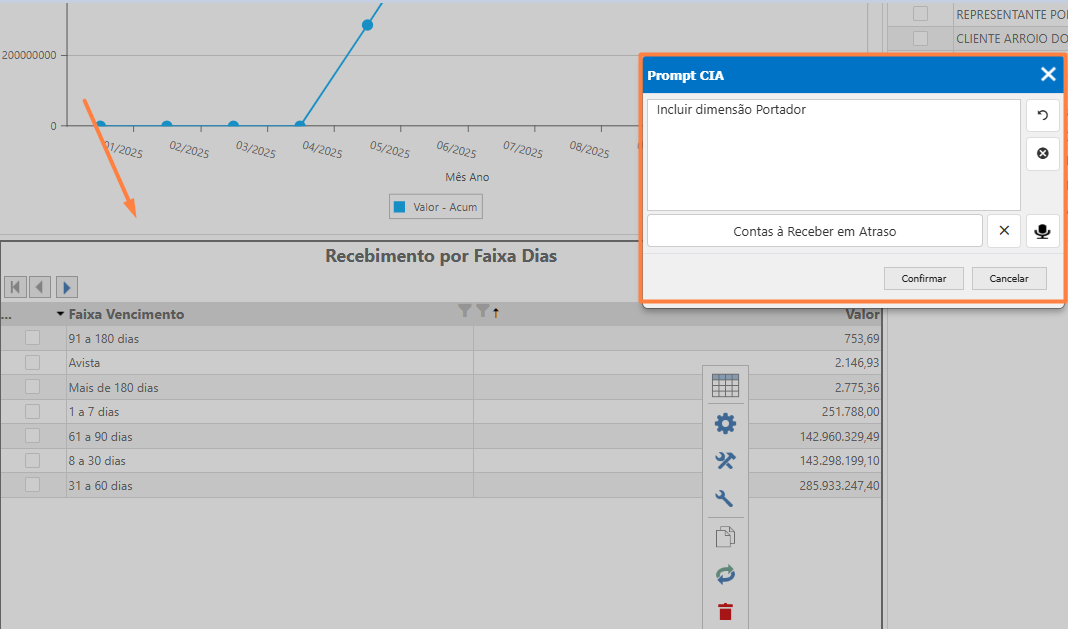
Task: Go to the previous table page
Action: pyautogui.click(x=40, y=287)
